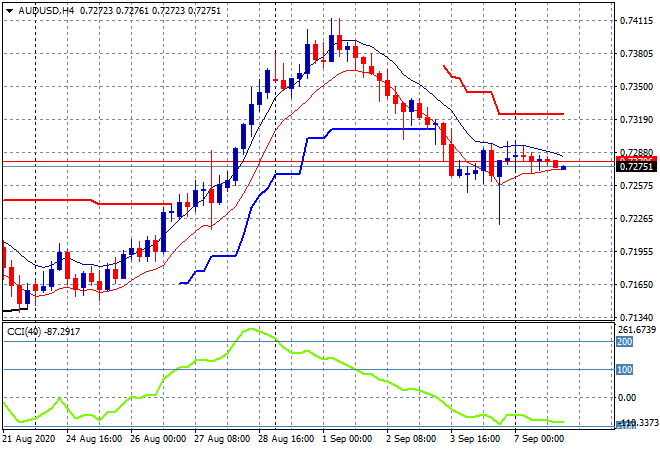This screenshot has width=660, height=450.
Task: Click the 0.72575 price axis label
Action: (636, 186)
